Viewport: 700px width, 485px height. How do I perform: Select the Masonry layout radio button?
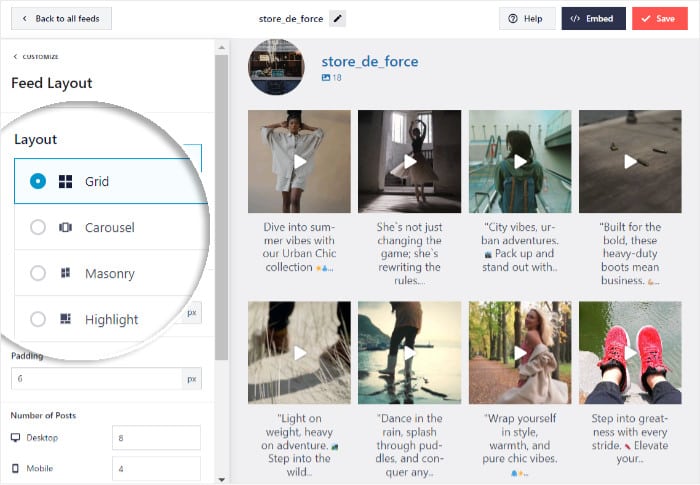coord(38,273)
